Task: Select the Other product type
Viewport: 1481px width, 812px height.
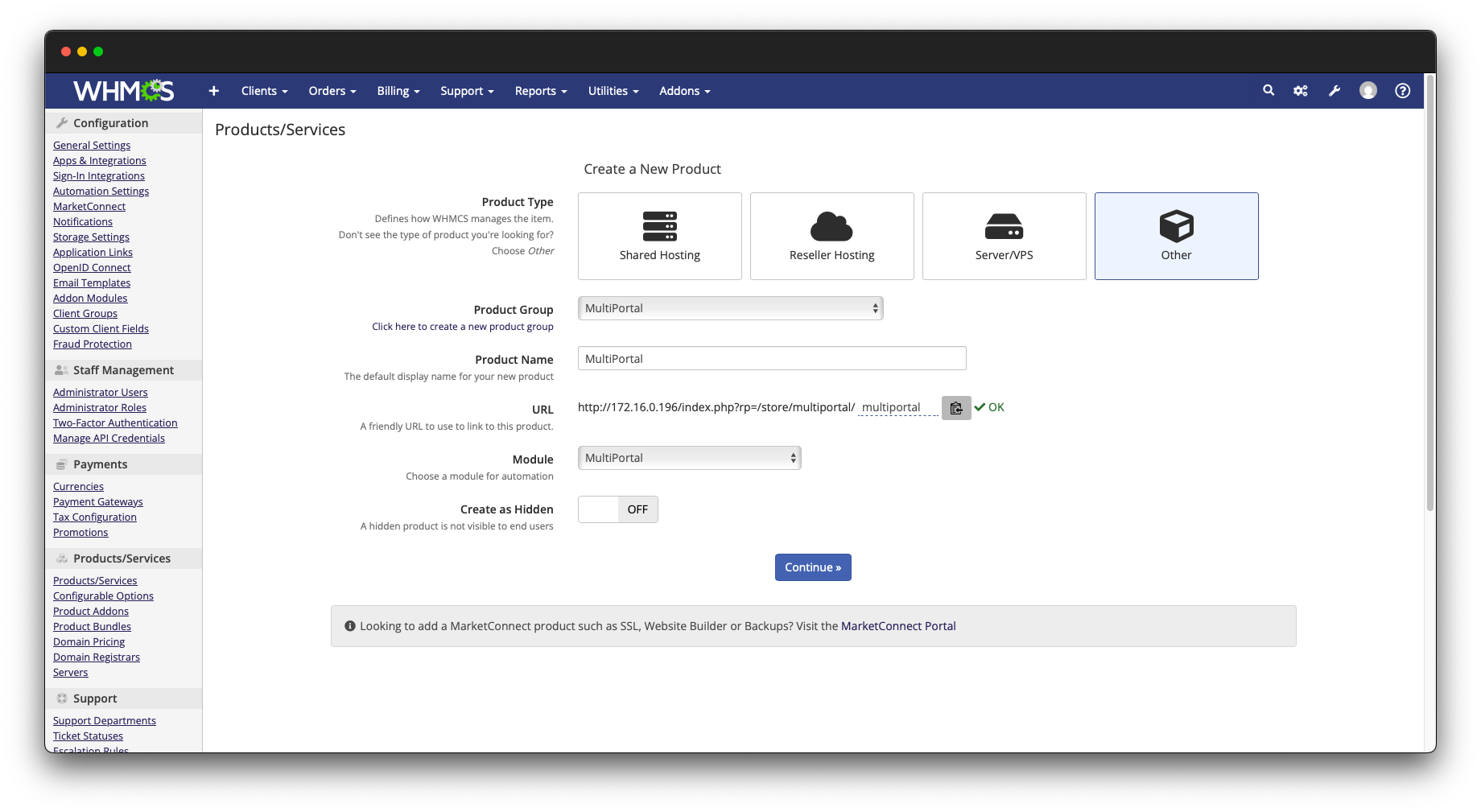Action: point(1177,236)
